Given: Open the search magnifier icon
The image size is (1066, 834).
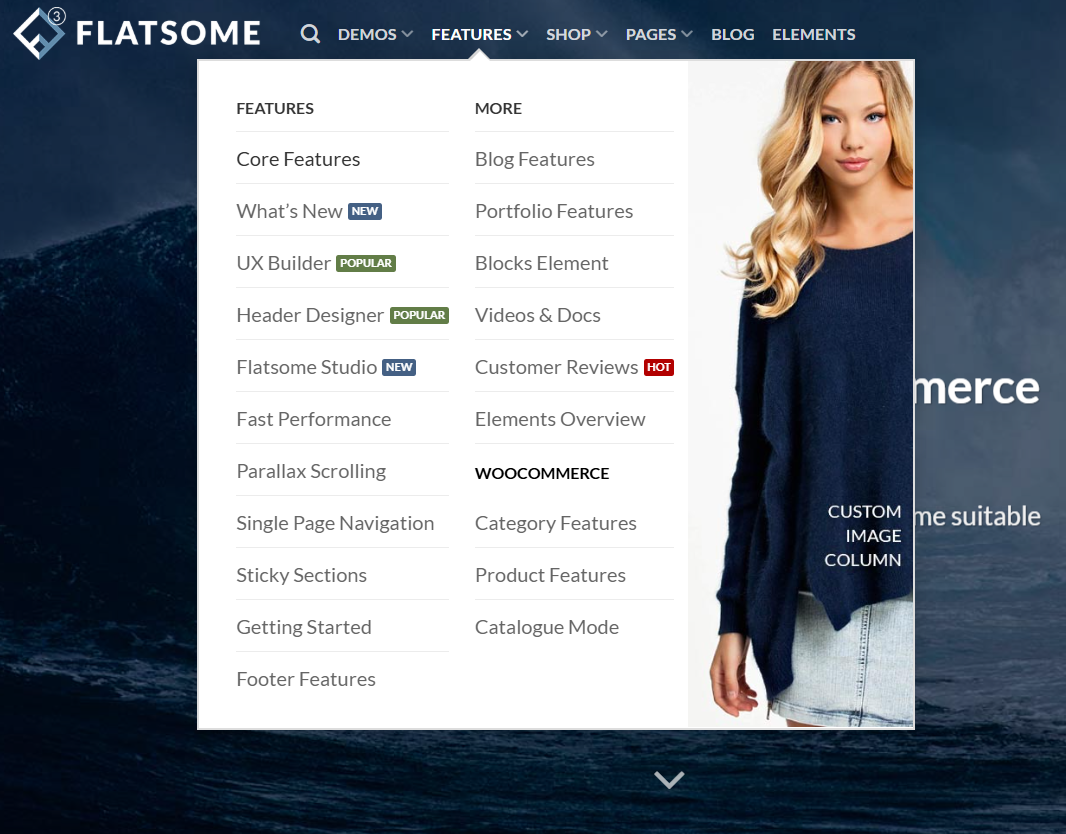Looking at the screenshot, I should pos(310,33).
